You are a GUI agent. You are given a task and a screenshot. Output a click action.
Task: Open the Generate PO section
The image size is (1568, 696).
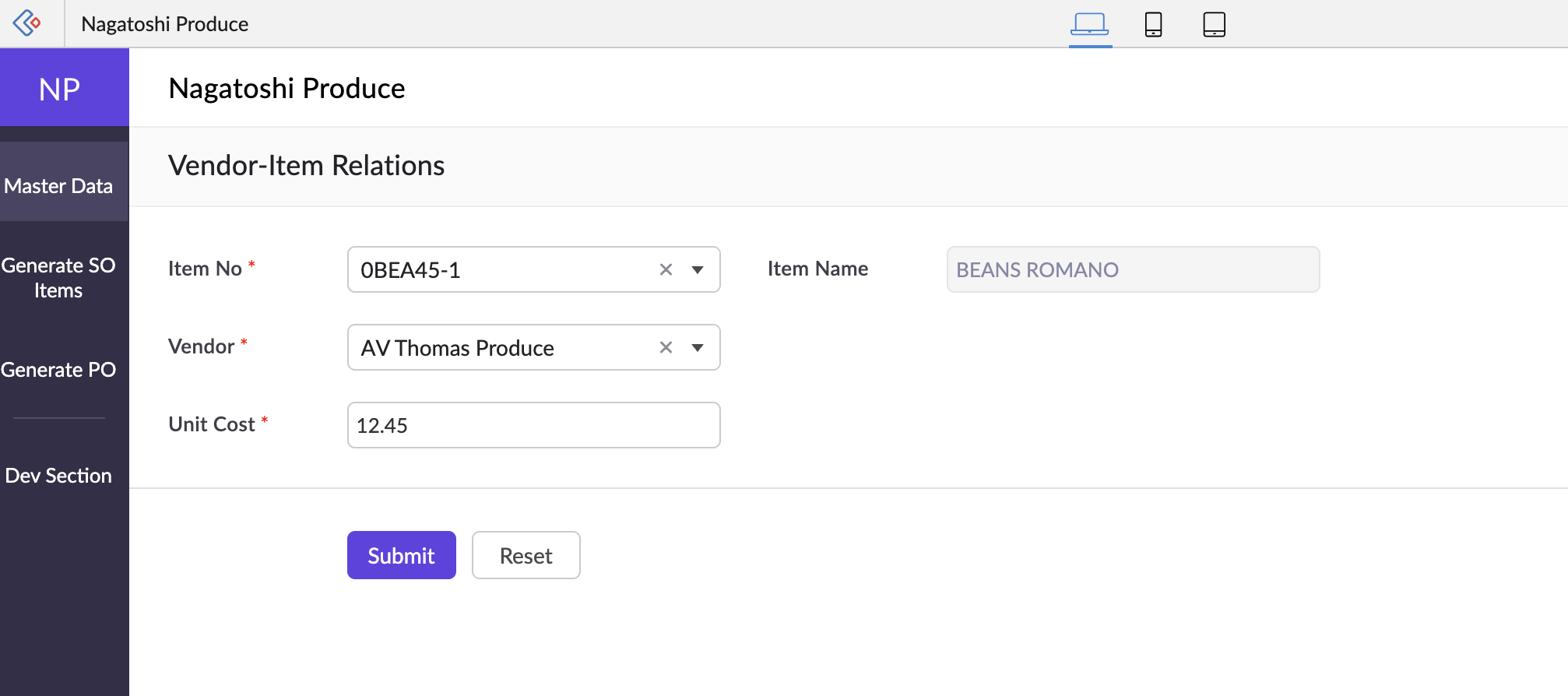click(59, 370)
